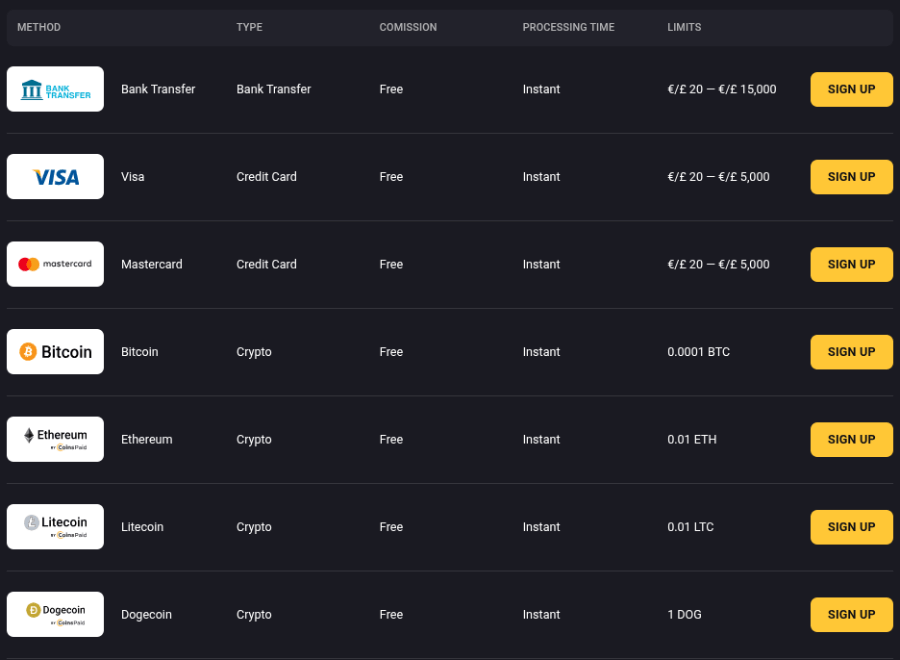This screenshot has height=660, width=900.
Task: Click the COMISSION column header
Action: [x=408, y=27]
